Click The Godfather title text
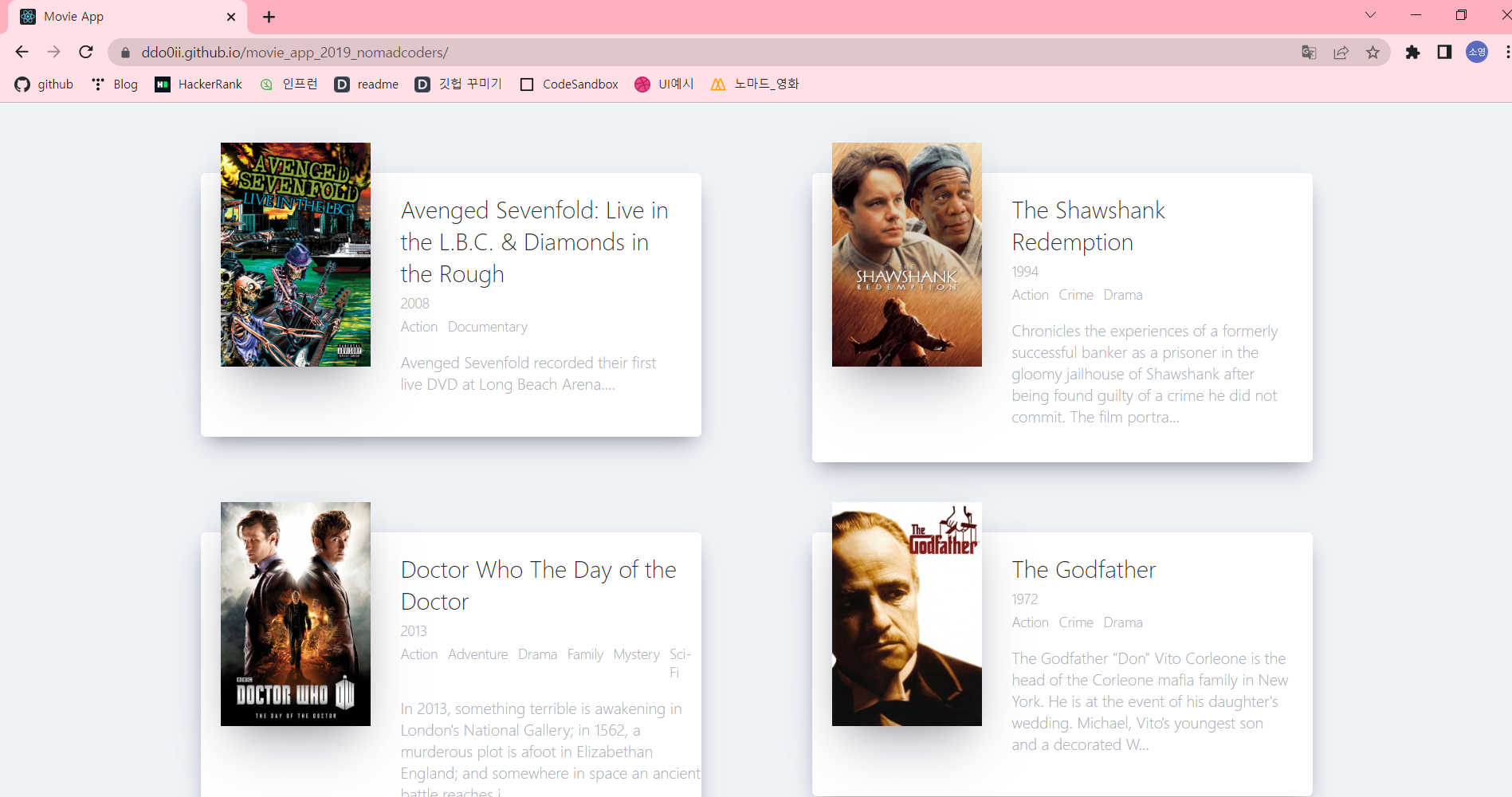This screenshot has height=797, width=1512. (1083, 570)
